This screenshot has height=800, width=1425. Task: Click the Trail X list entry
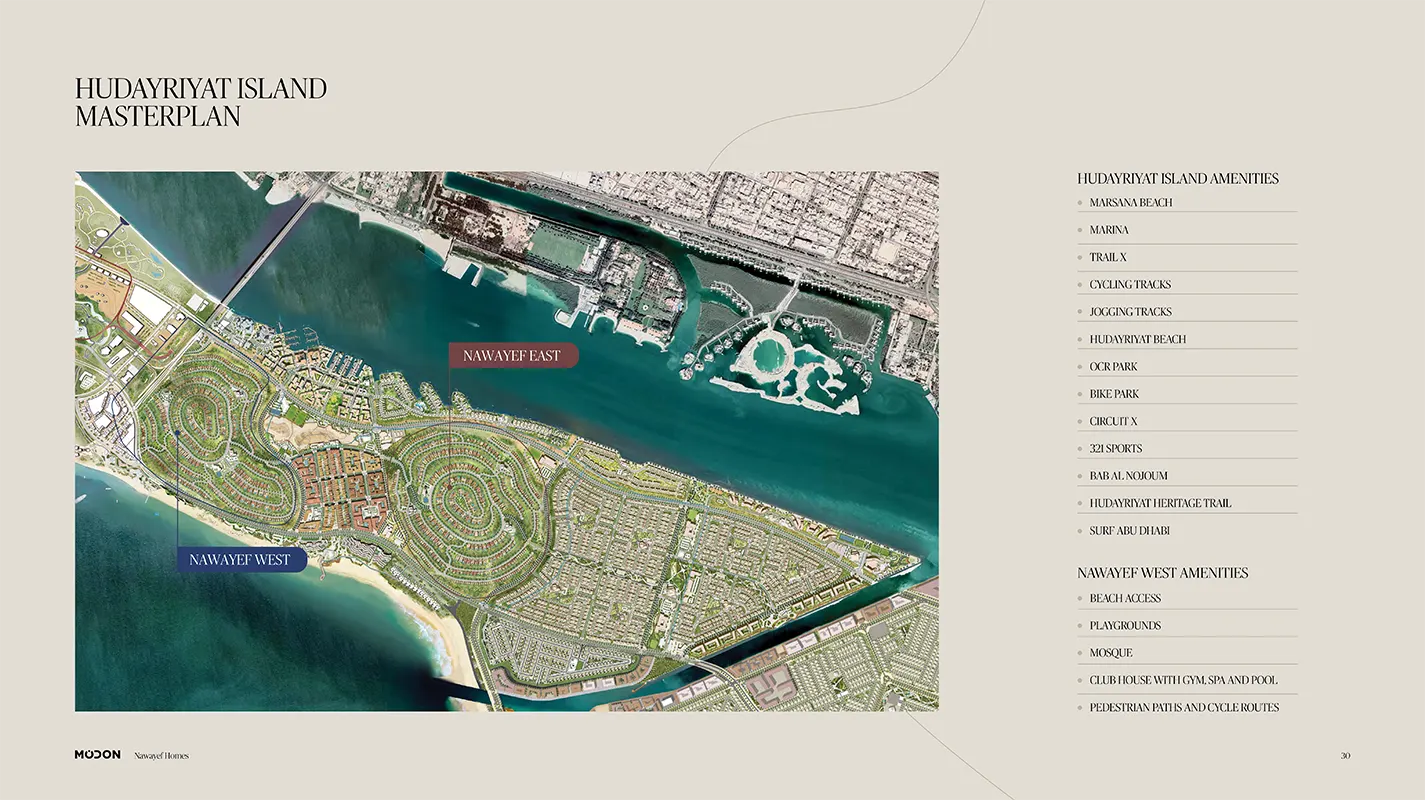pyautogui.click(x=1108, y=257)
